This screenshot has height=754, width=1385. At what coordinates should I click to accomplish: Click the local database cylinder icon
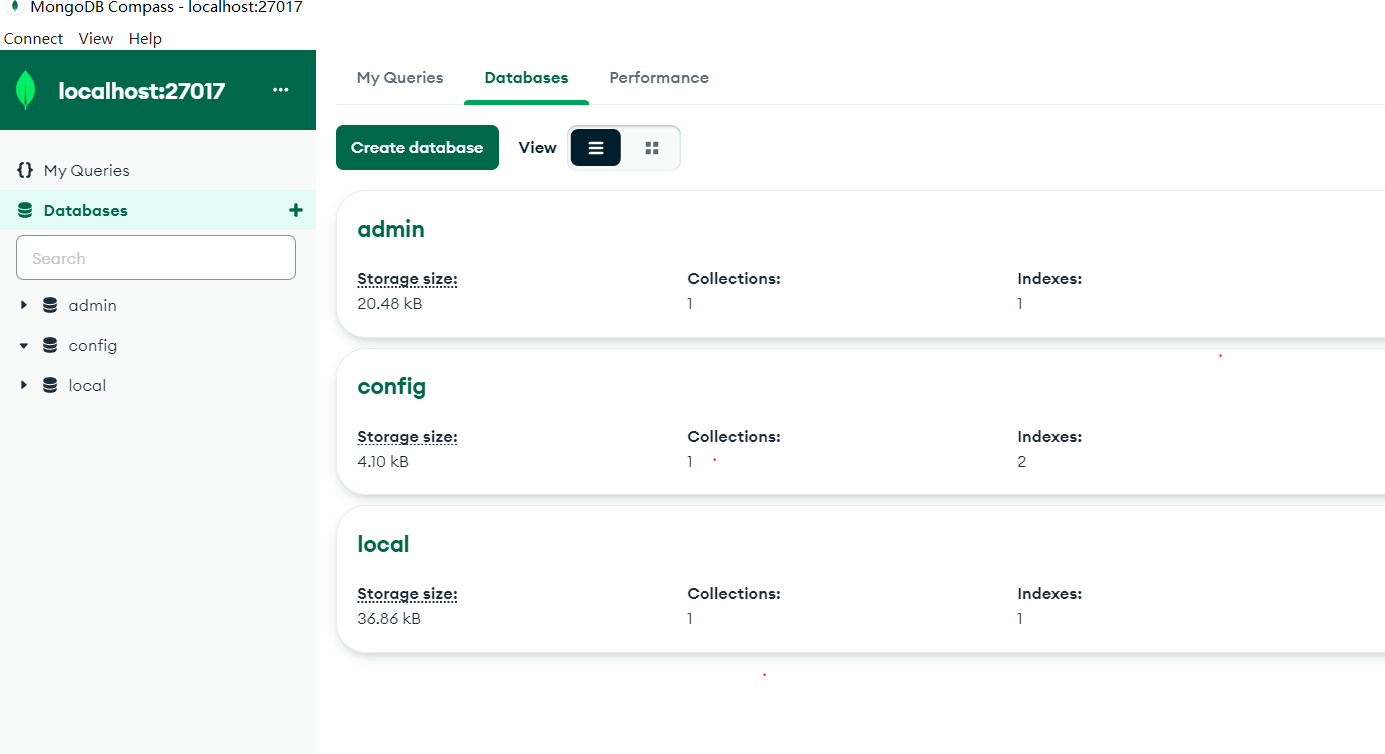[x=50, y=385]
